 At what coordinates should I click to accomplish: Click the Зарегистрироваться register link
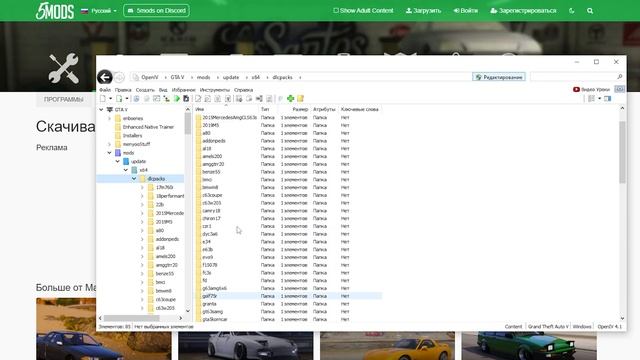(523, 11)
